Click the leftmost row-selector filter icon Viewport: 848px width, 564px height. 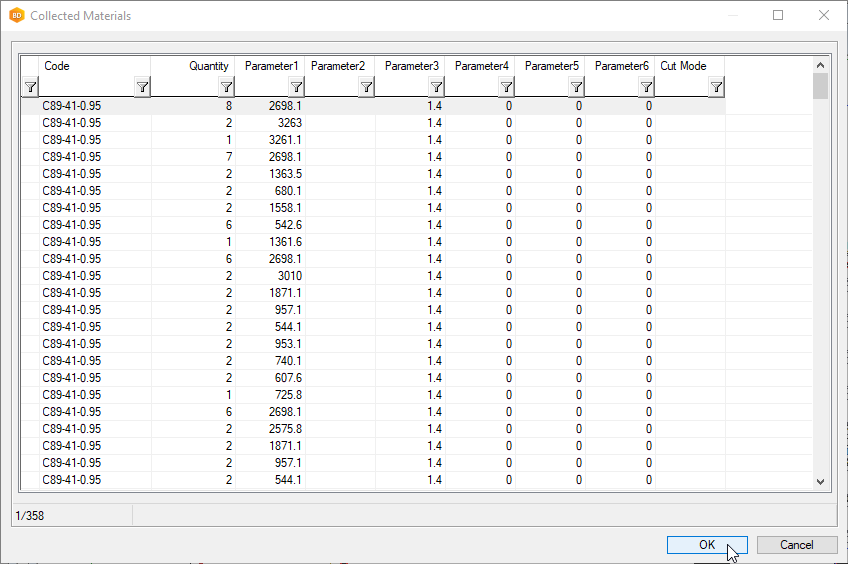point(30,88)
